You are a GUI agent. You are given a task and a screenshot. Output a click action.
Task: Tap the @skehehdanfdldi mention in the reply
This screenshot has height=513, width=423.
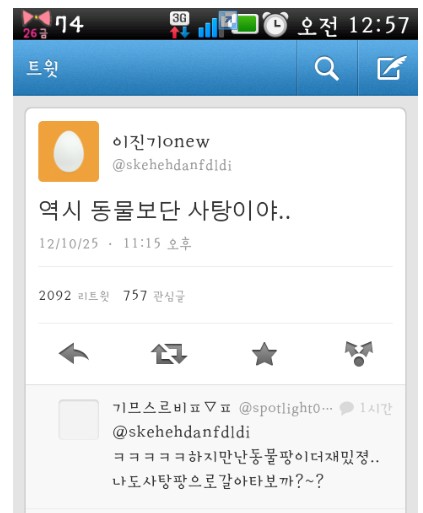(181, 432)
